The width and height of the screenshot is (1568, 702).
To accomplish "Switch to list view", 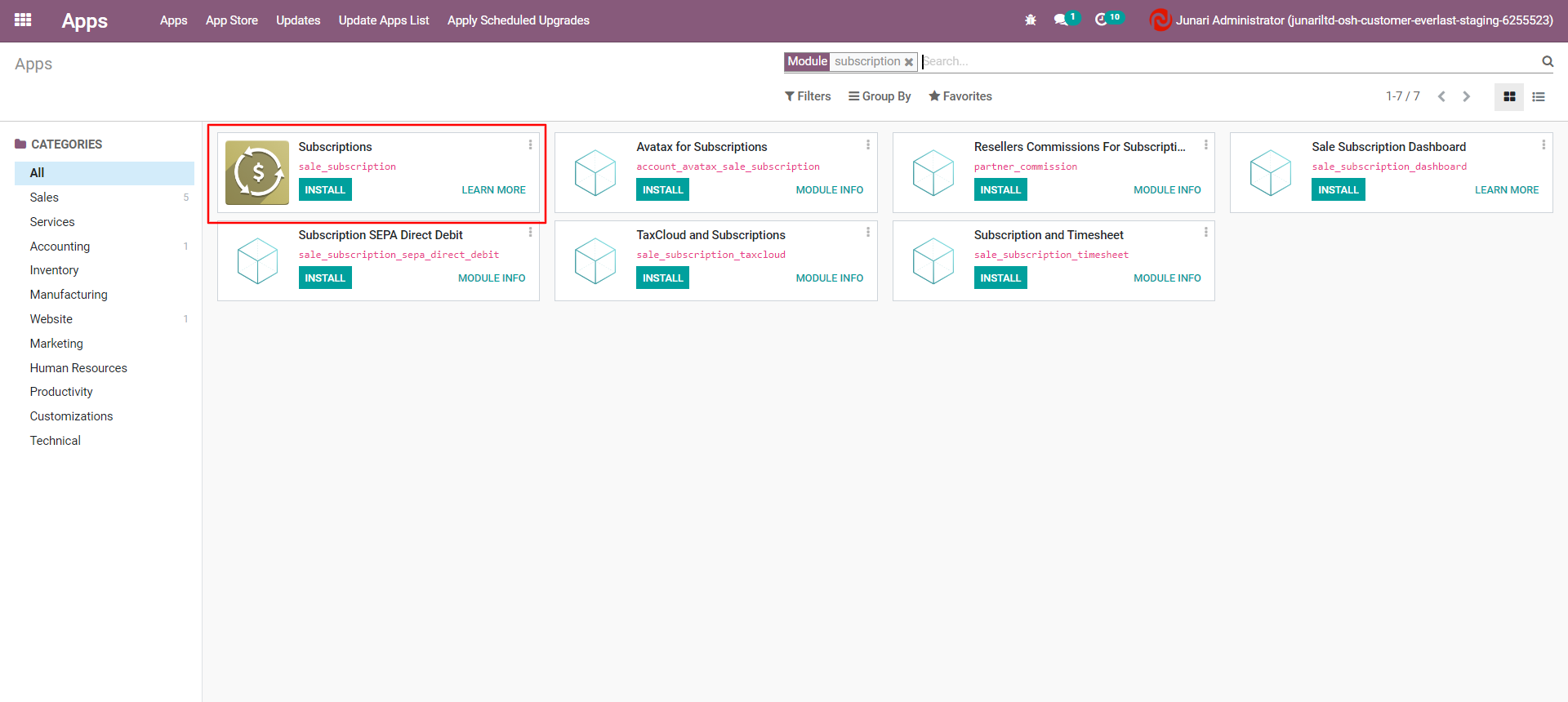I will [x=1539, y=96].
